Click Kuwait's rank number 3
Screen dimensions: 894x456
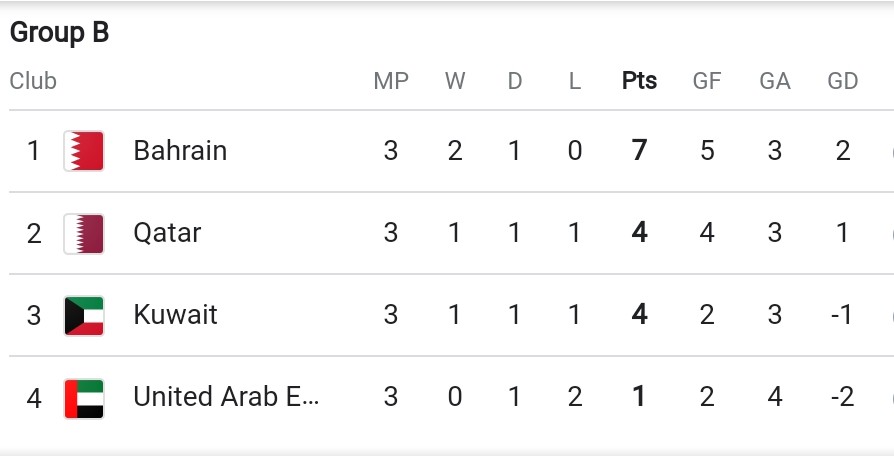[34, 315]
